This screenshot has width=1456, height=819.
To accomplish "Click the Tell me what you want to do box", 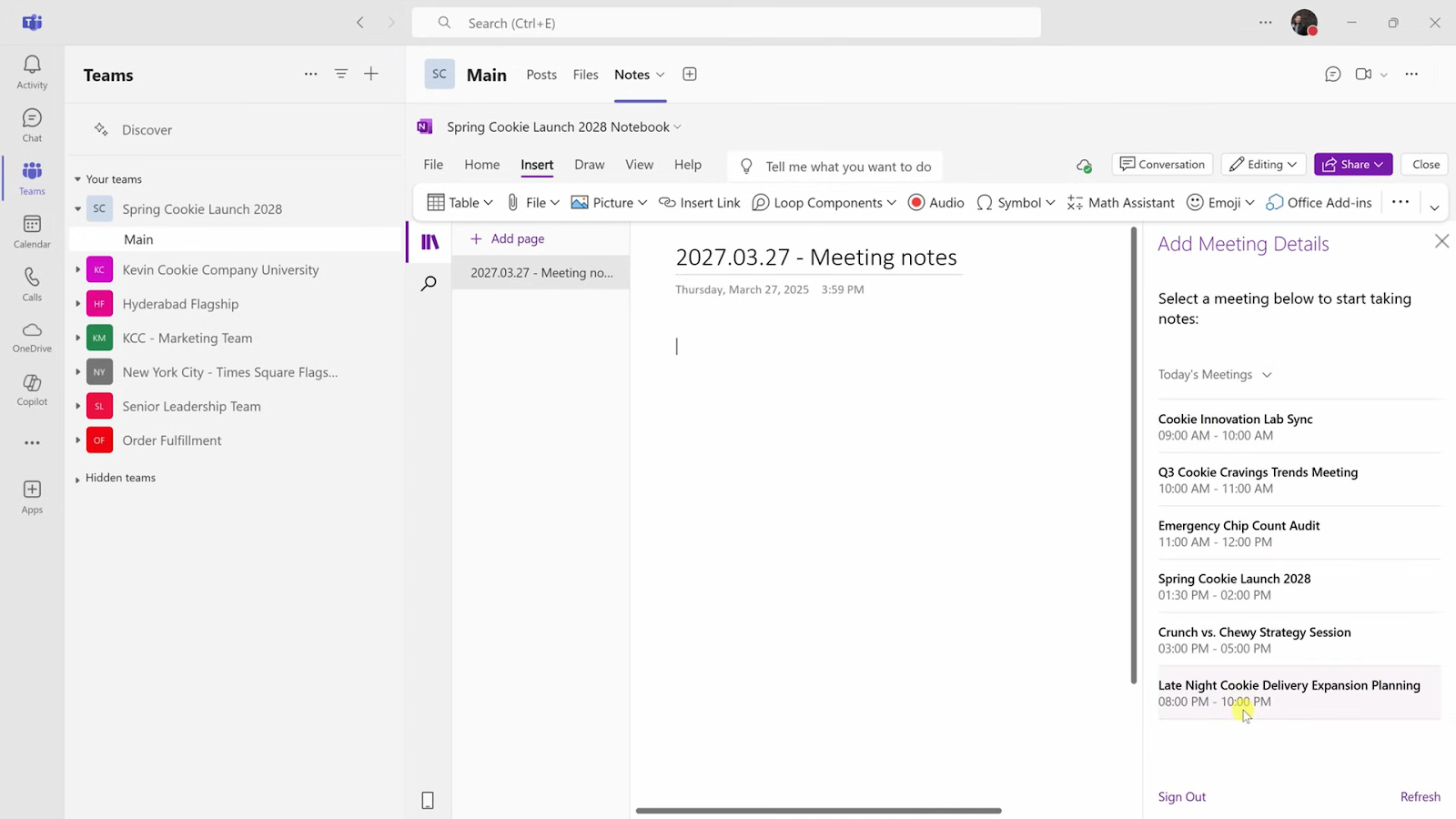I will tap(835, 167).
